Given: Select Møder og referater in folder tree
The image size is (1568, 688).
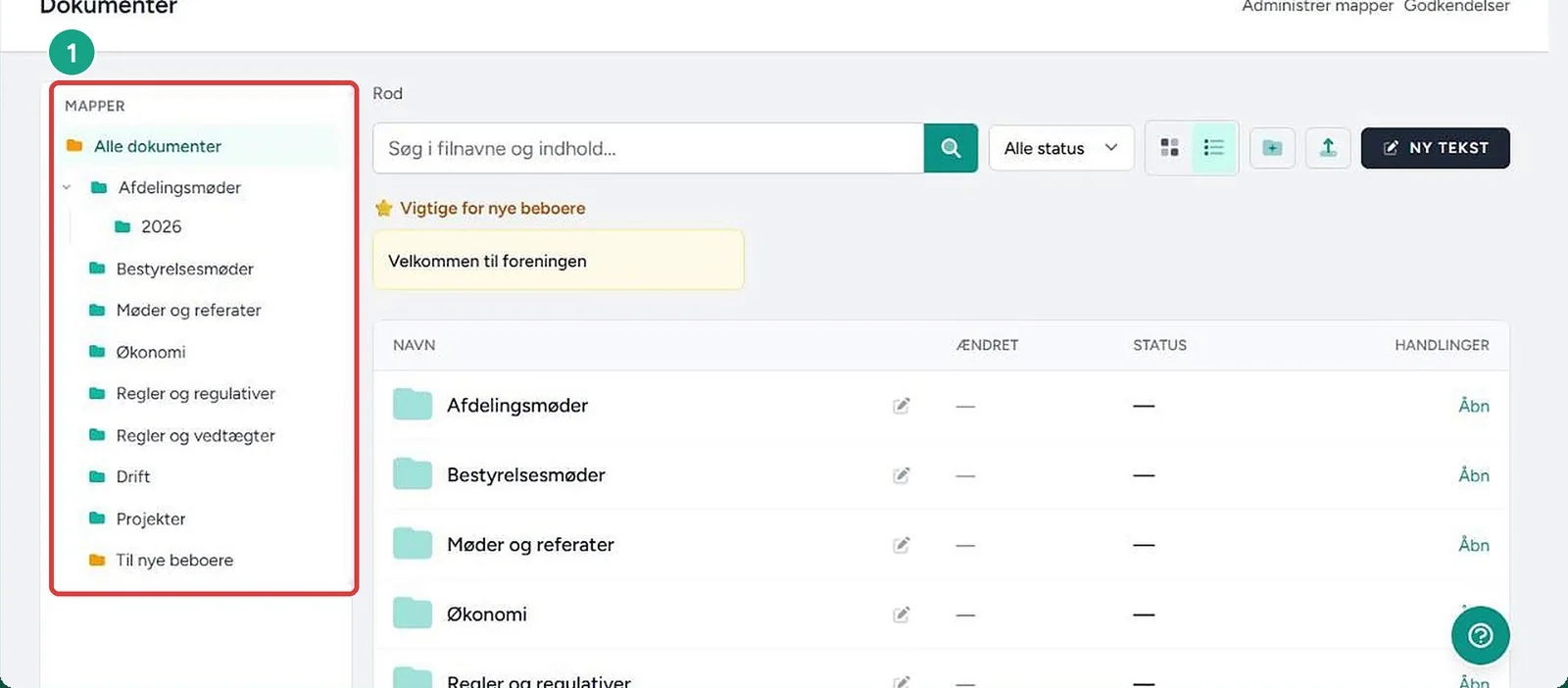Looking at the screenshot, I should tap(188, 310).
